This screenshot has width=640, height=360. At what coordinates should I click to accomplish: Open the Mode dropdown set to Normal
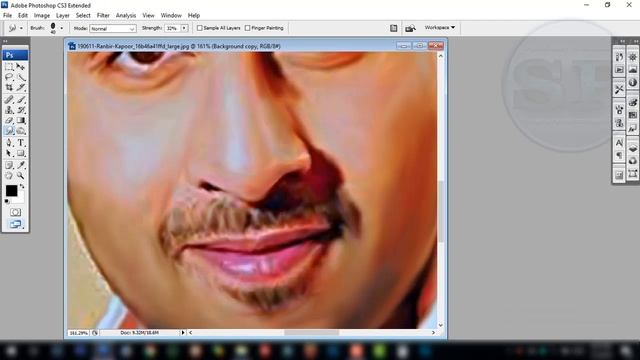point(113,29)
